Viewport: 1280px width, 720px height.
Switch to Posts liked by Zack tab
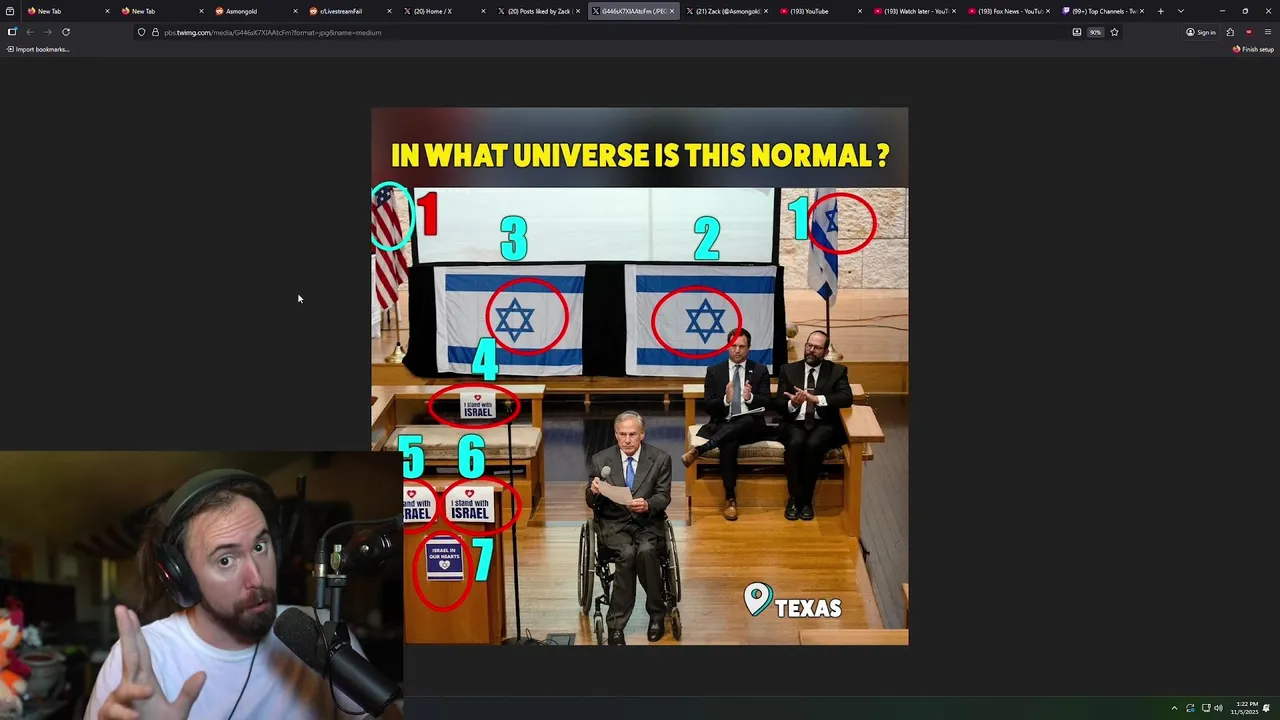(x=536, y=11)
